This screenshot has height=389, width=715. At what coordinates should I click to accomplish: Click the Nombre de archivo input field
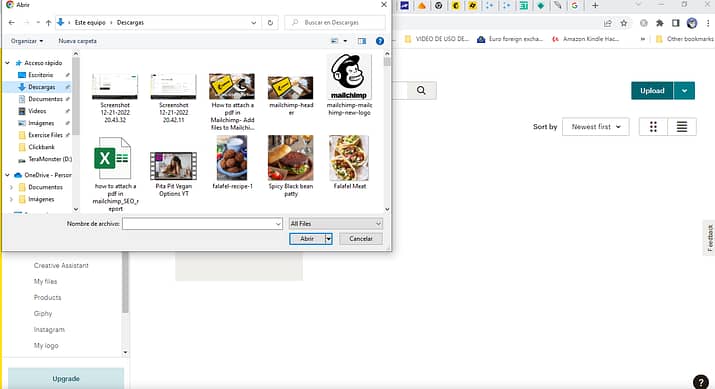(202, 224)
